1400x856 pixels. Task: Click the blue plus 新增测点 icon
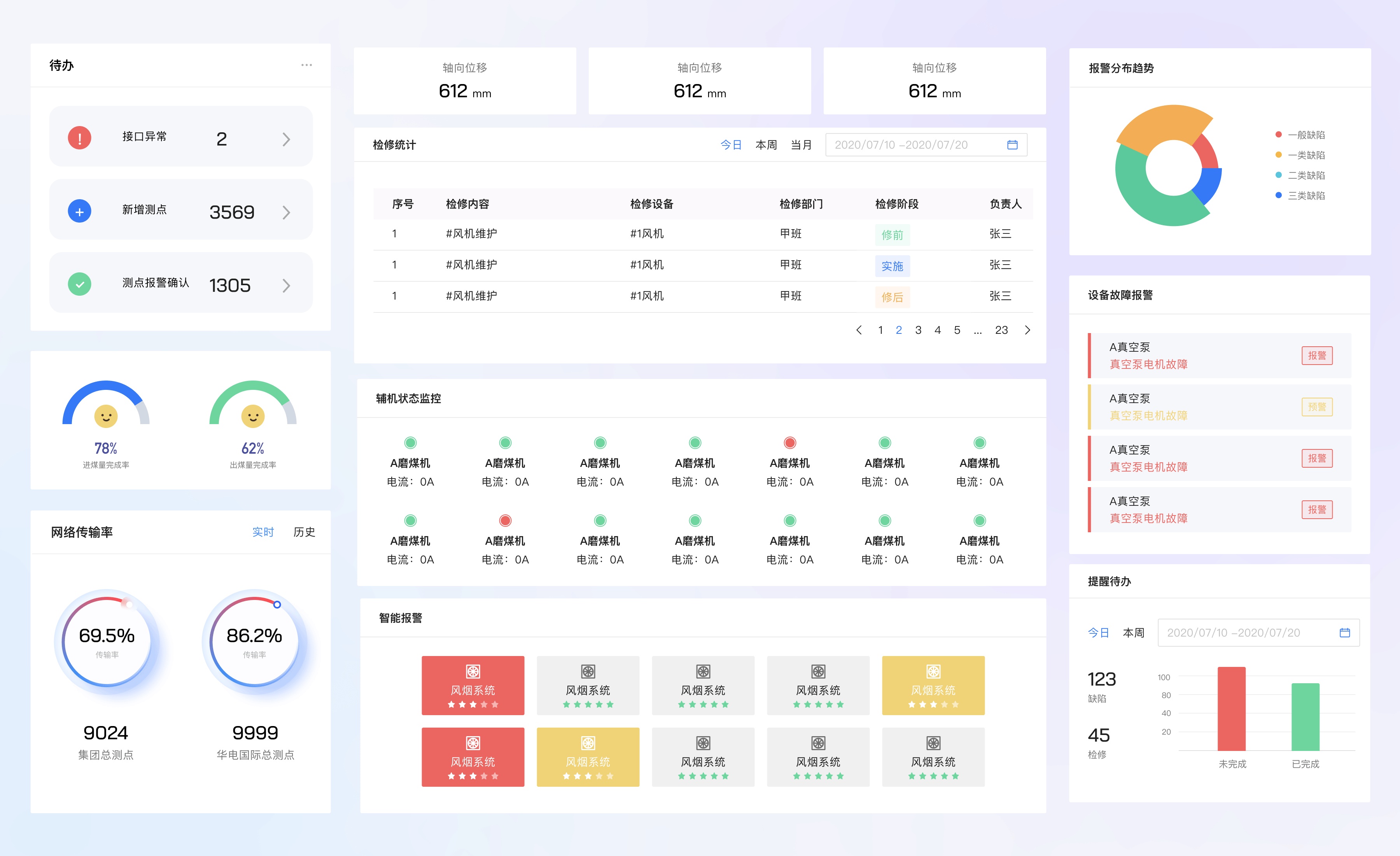pyautogui.click(x=80, y=211)
